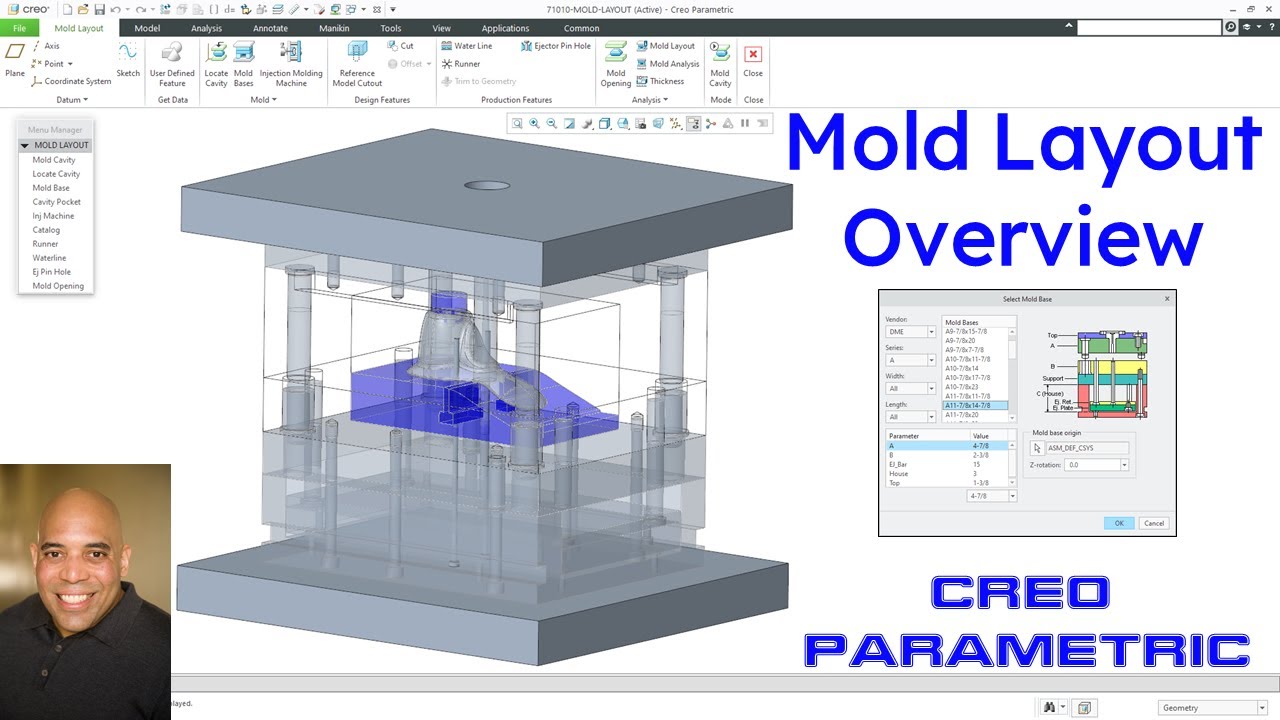
Task: Expand the Datum group dropdown
Action: [x=72, y=100]
